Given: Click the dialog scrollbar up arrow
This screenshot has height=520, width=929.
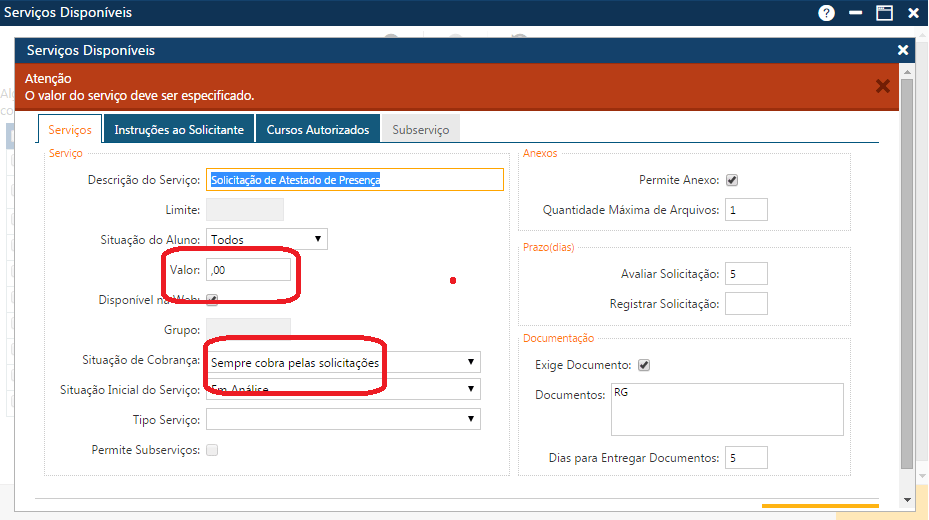Looking at the screenshot, I should 907,72.
